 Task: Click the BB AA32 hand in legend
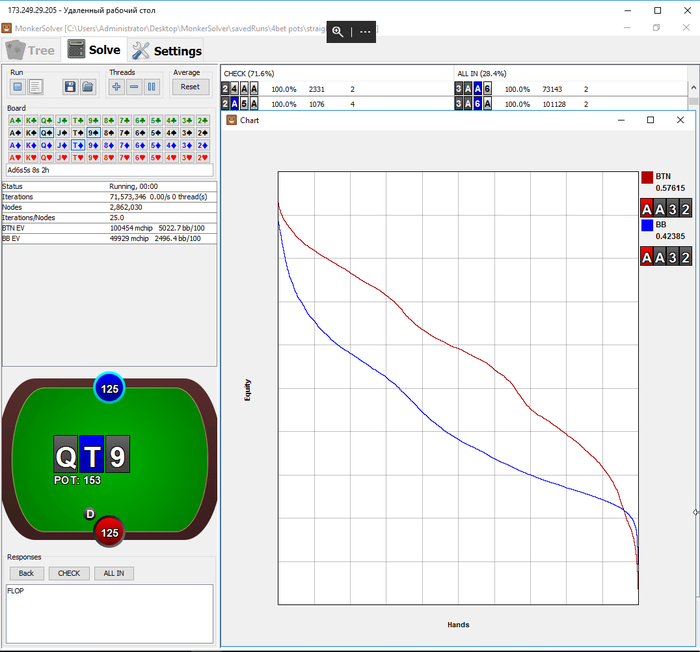(666, 257)
